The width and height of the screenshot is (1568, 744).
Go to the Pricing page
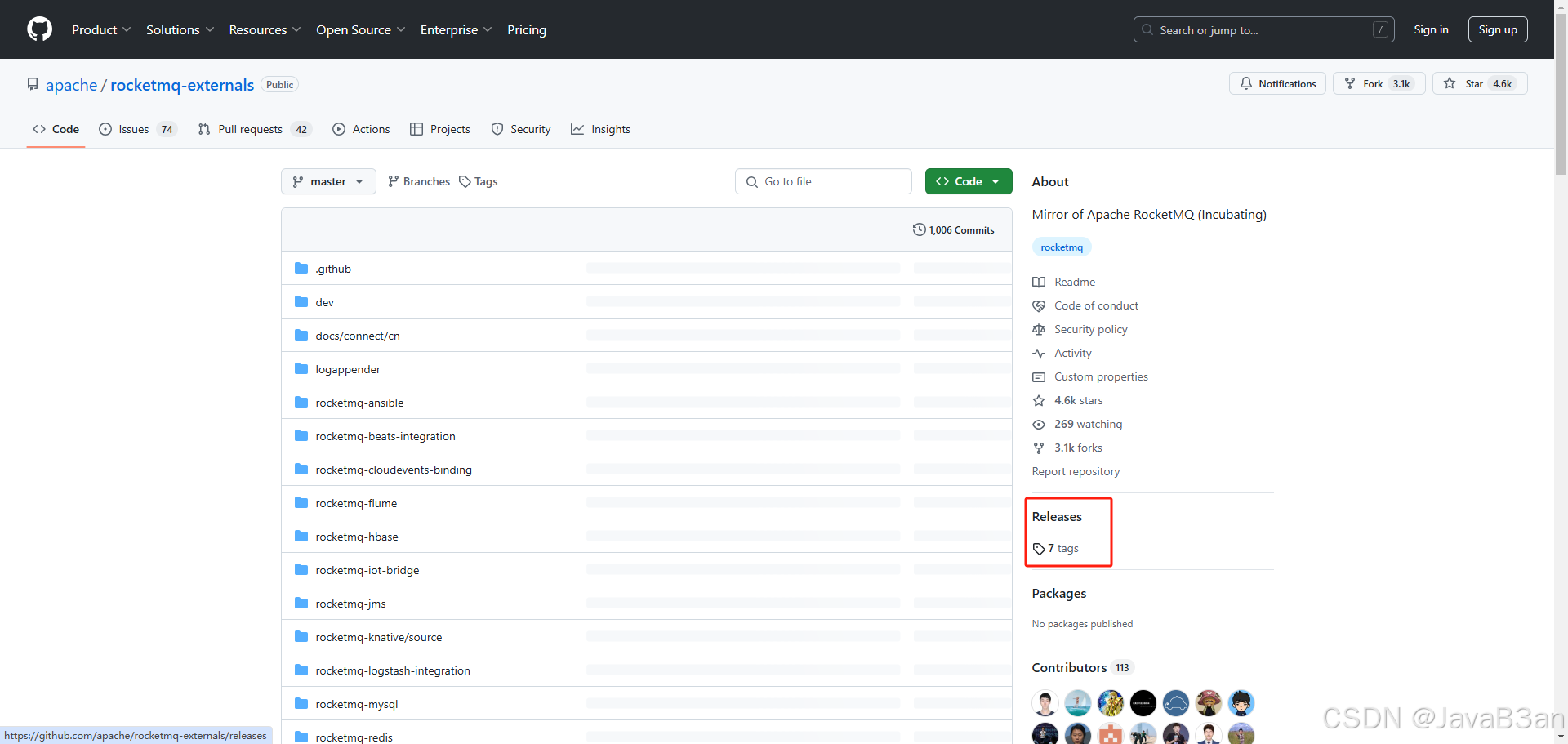point(527,29)
